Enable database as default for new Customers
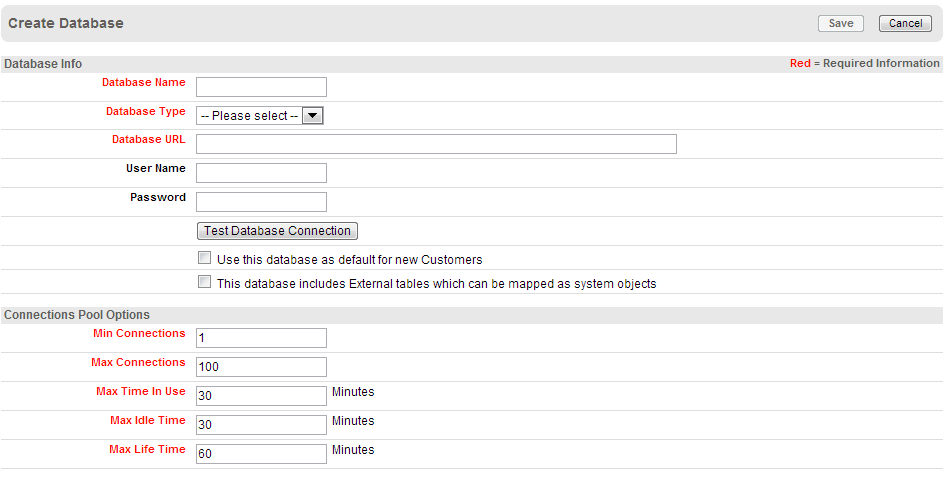Image resolution: width=948 pixels, height=478 pixels. click(x=205, y=258)
